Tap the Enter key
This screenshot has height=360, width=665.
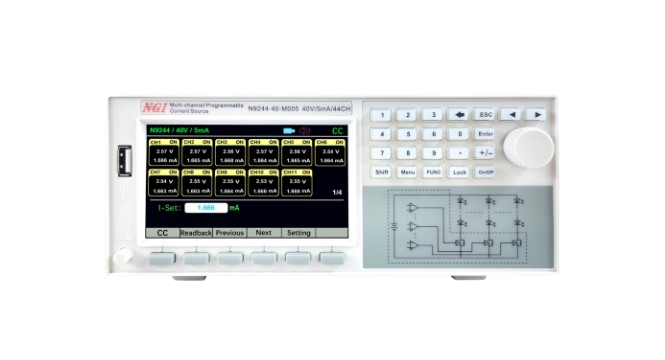pyautogui.click(x=485, y=134)
